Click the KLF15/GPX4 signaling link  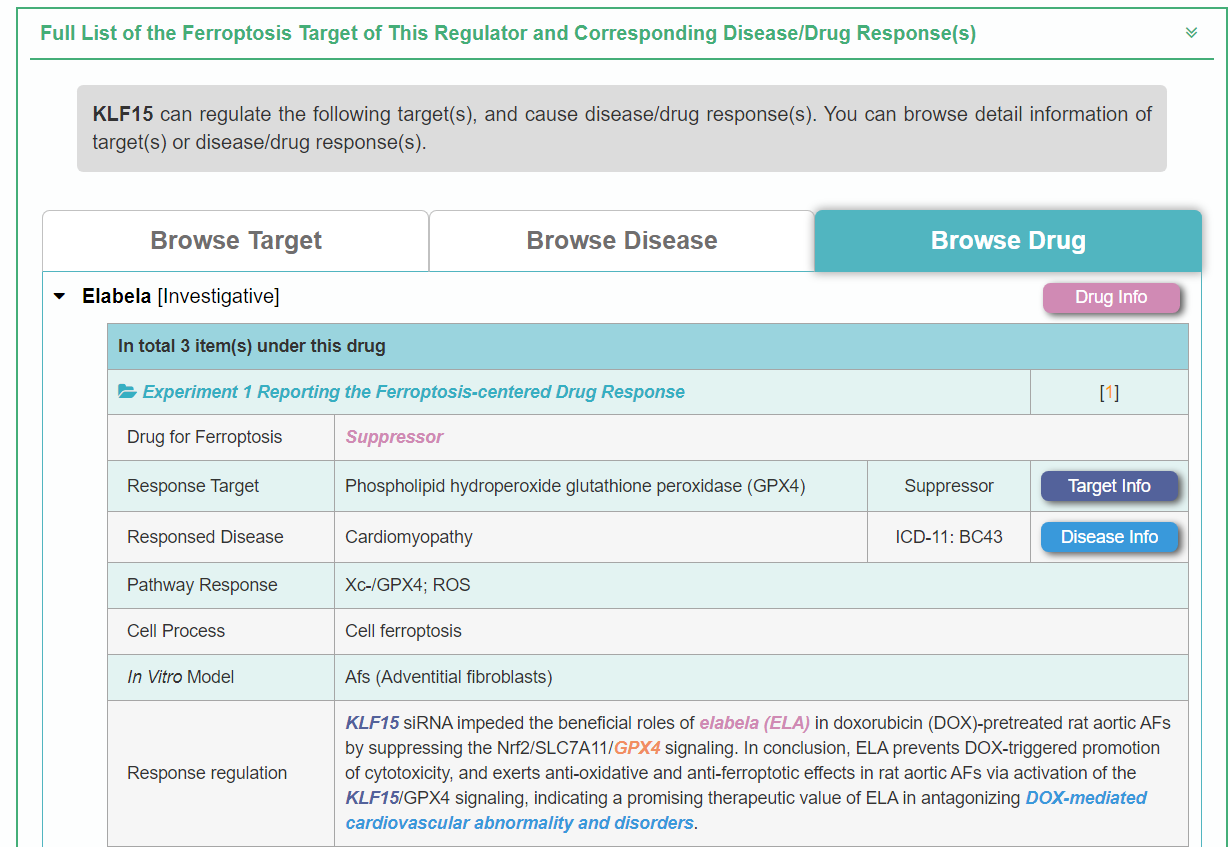point(372,798)
